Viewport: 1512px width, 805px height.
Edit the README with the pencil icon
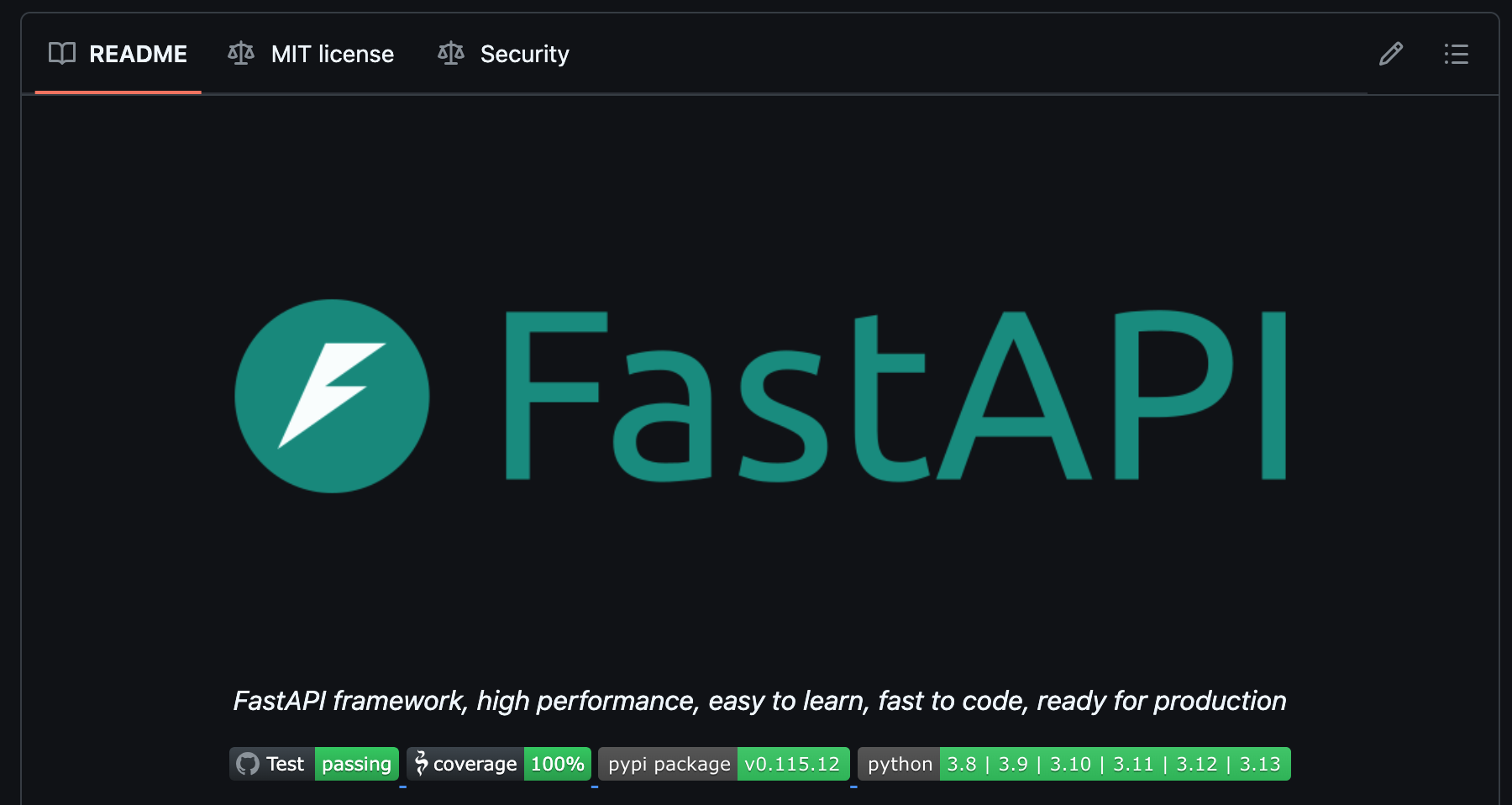1391,54
